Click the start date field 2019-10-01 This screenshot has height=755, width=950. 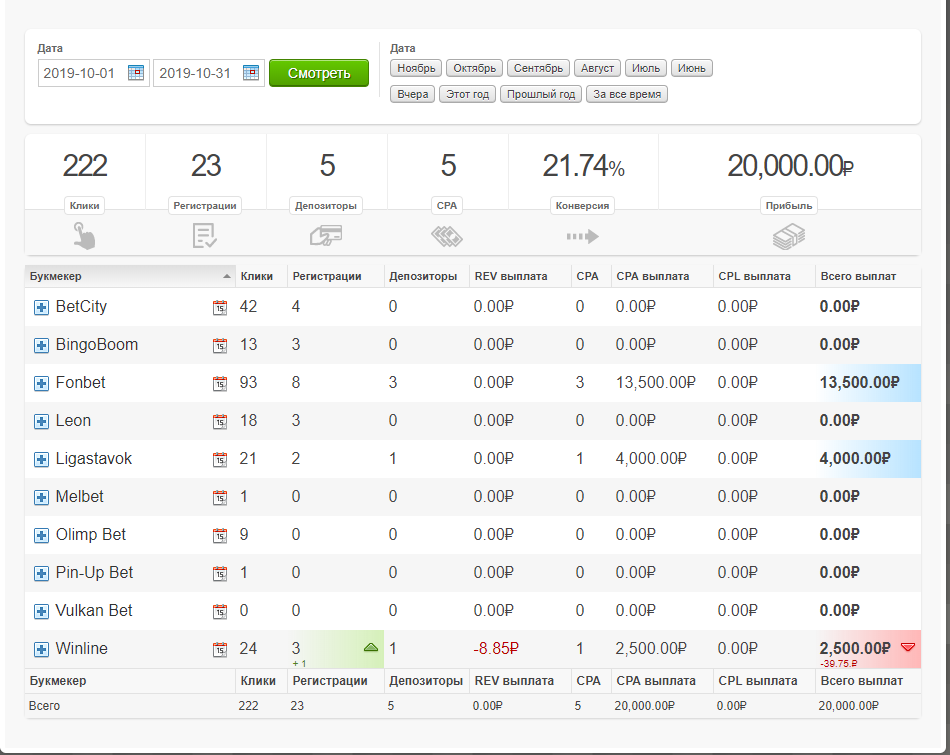[x=93, y=73]
